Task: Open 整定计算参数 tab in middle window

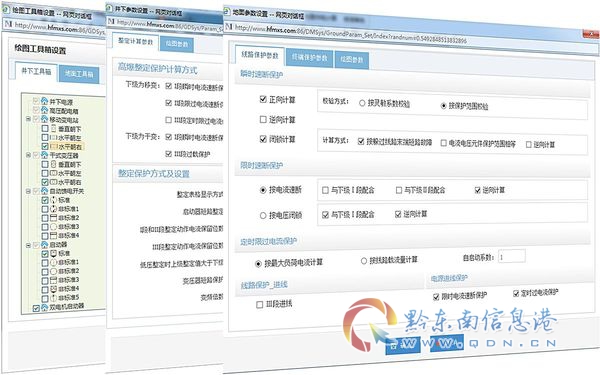Action: [135, 41]
